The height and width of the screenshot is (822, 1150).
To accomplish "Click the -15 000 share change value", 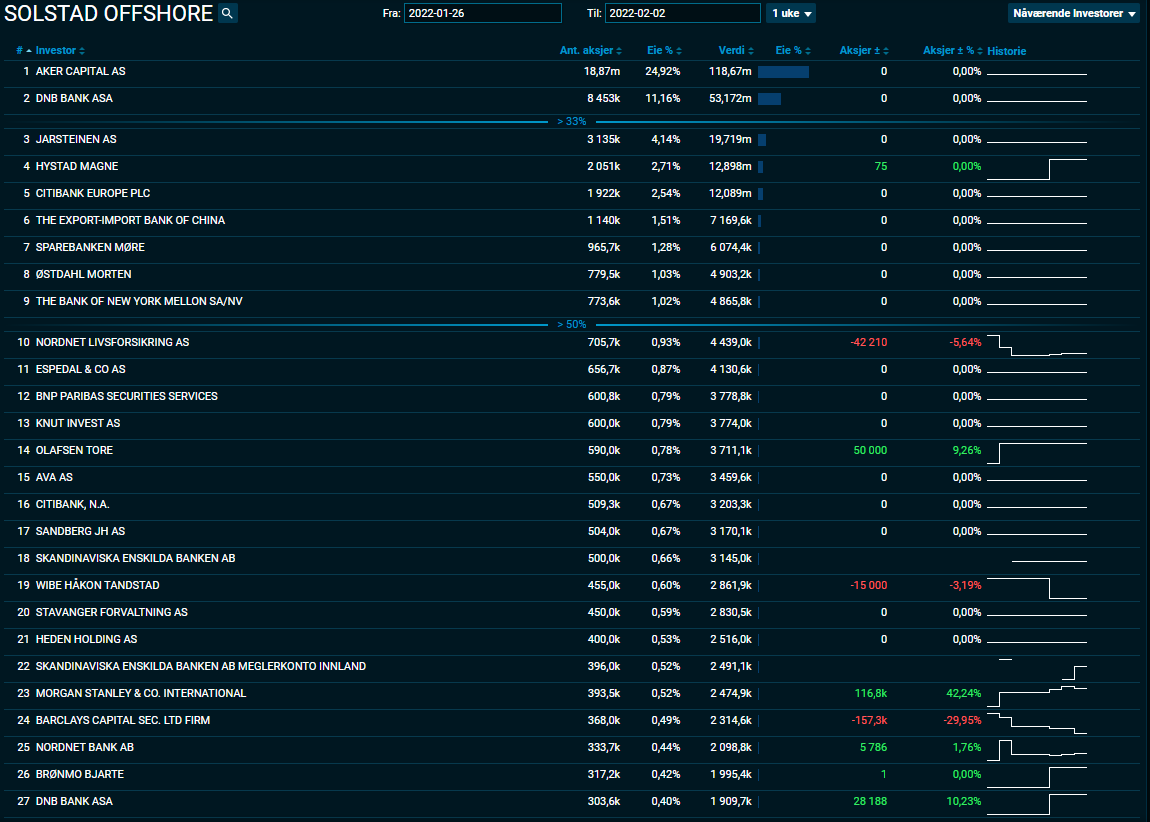I will (868, 585).
